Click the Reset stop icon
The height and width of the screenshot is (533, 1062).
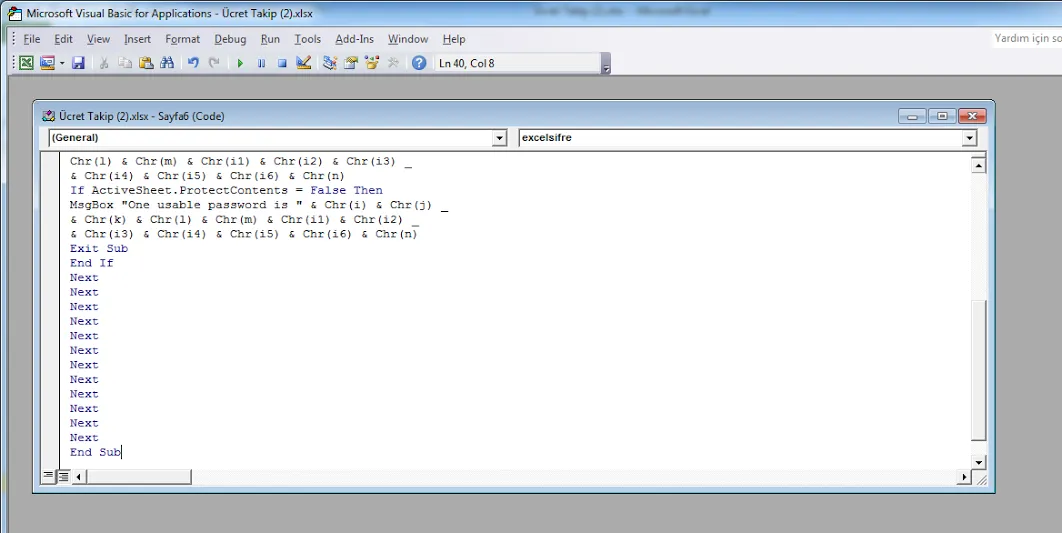282,63
